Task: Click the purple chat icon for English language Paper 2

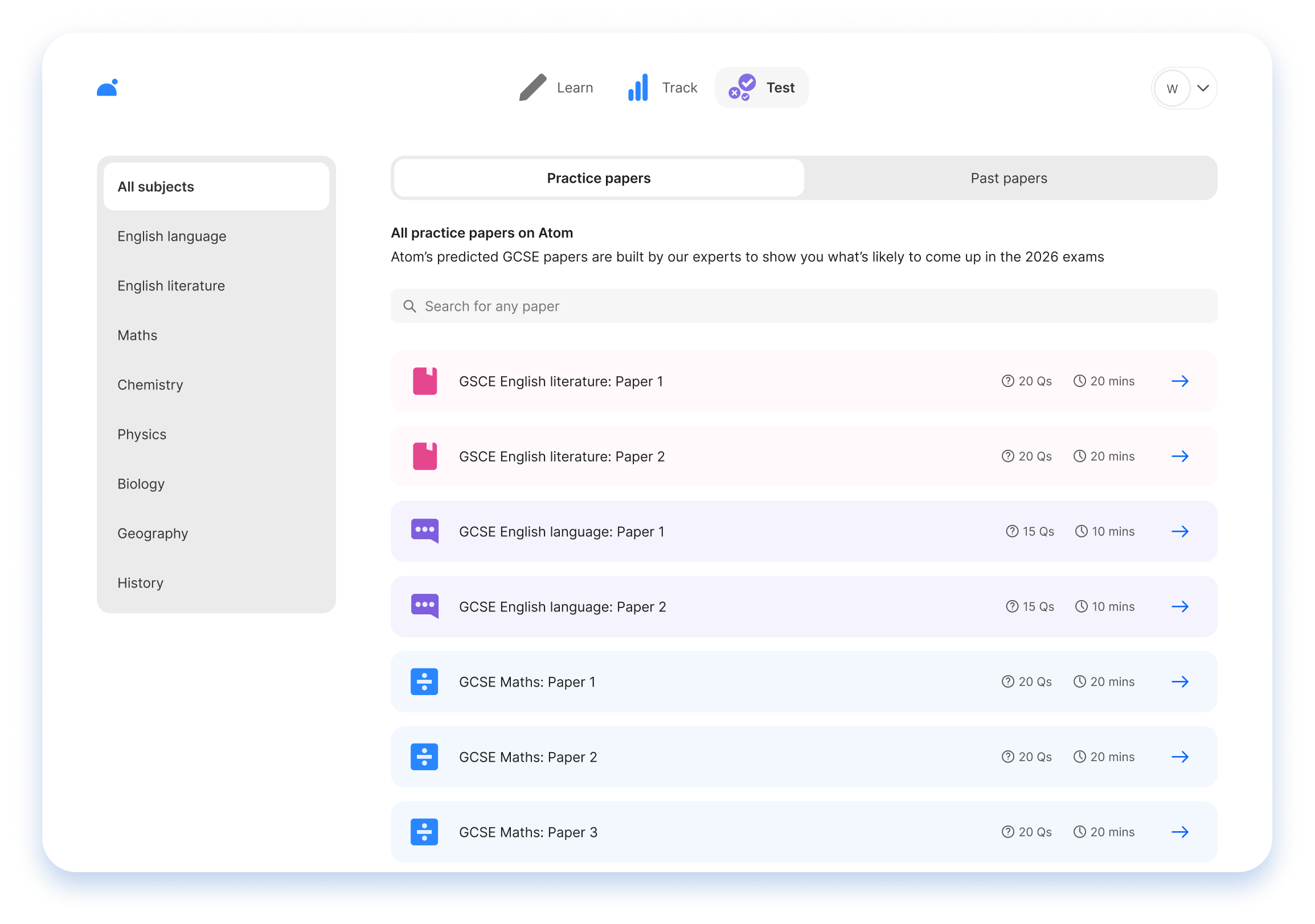Action: pos(424,606)
